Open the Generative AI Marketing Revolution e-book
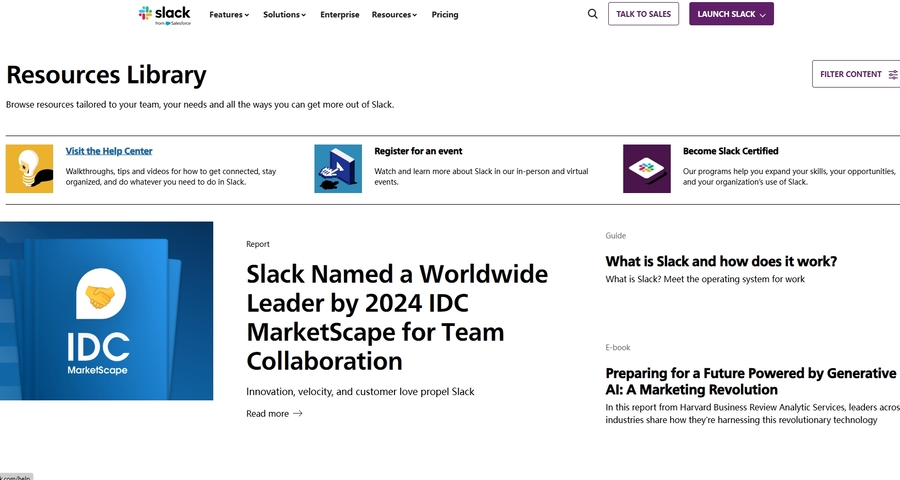Screen dimensions: 900x480 pos(751,381)
